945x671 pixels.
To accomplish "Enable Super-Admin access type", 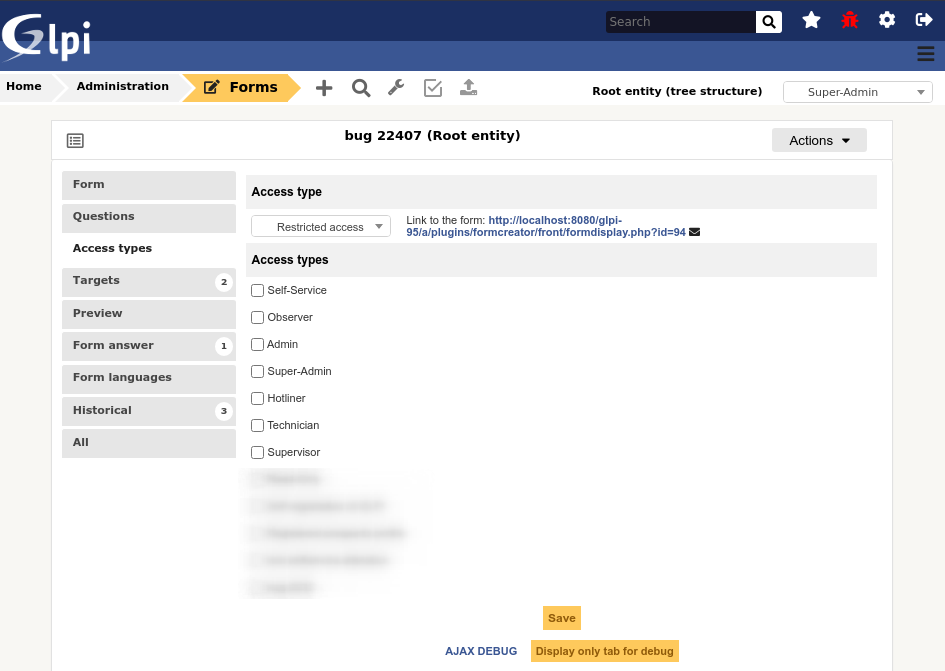I will (x=257, y=371).
